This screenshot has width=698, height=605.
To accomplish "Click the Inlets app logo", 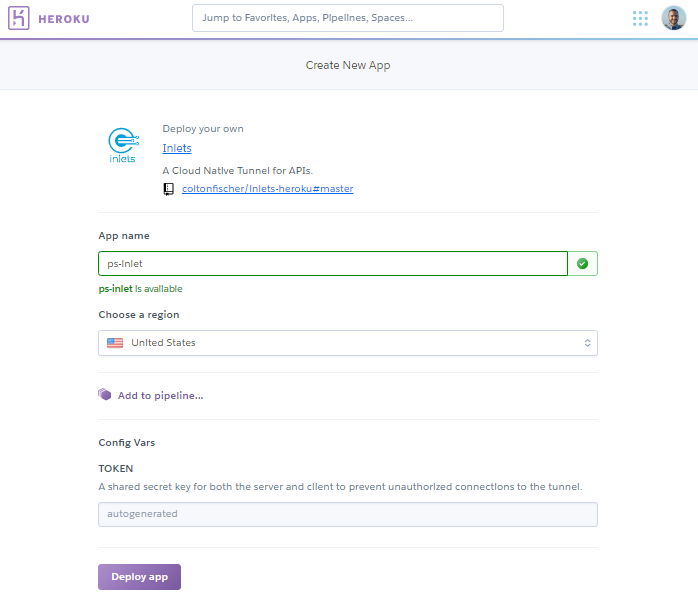I will click(x=123, y=145).
